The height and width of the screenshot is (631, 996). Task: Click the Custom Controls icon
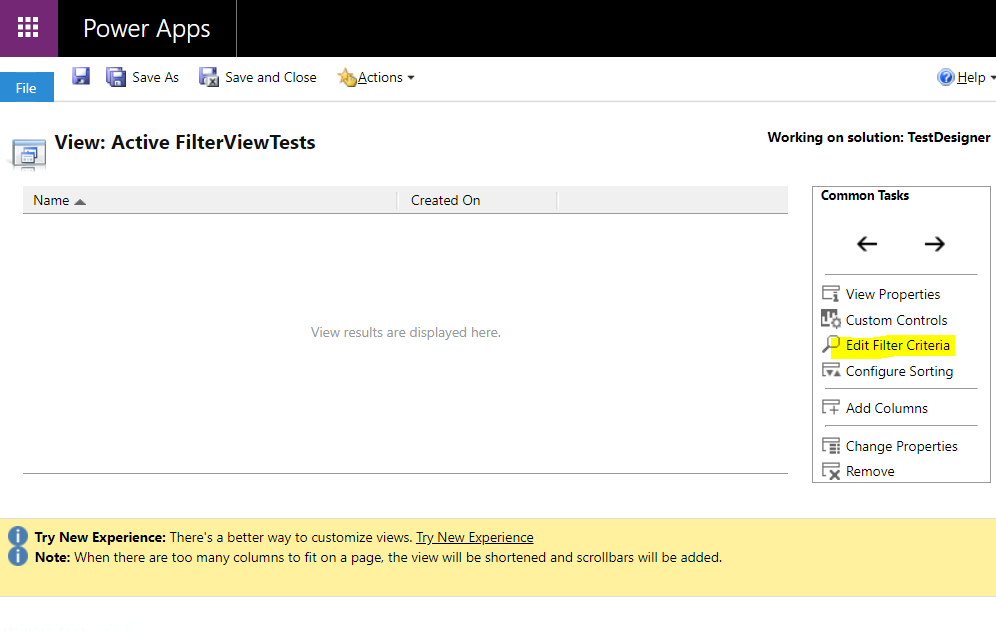(831, 319)
